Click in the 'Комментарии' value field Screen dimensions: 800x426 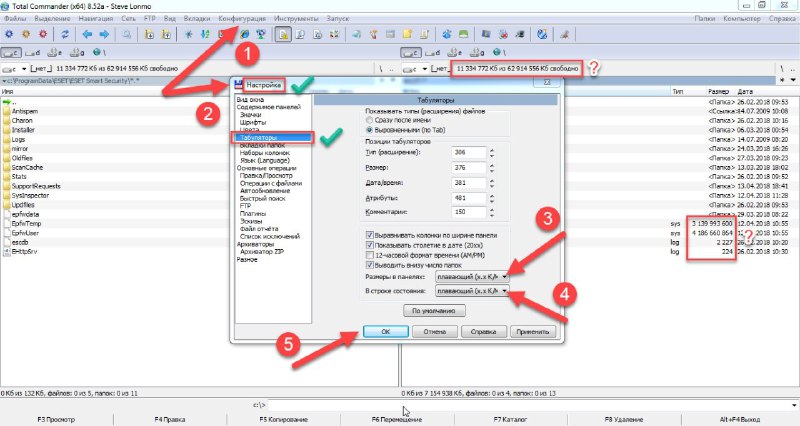tap(469, 212)
